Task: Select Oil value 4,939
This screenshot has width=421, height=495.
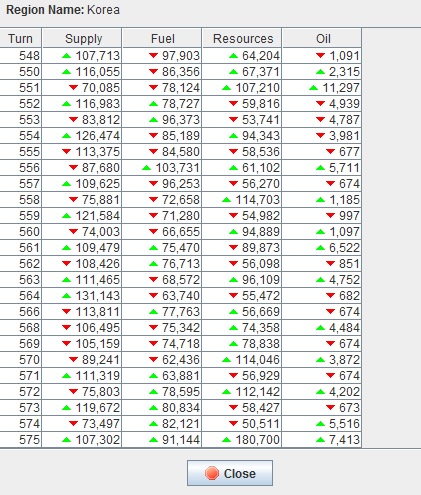Action: (344, 104)
